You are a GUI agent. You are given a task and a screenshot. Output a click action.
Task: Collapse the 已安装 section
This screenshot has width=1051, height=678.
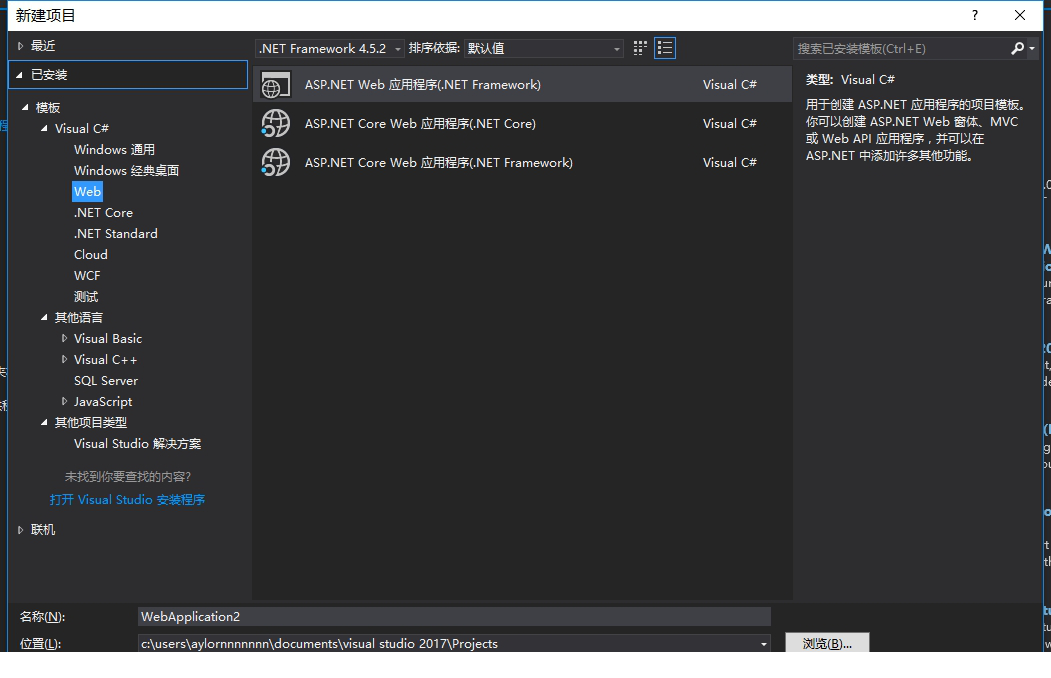click(x=19, y=75)
